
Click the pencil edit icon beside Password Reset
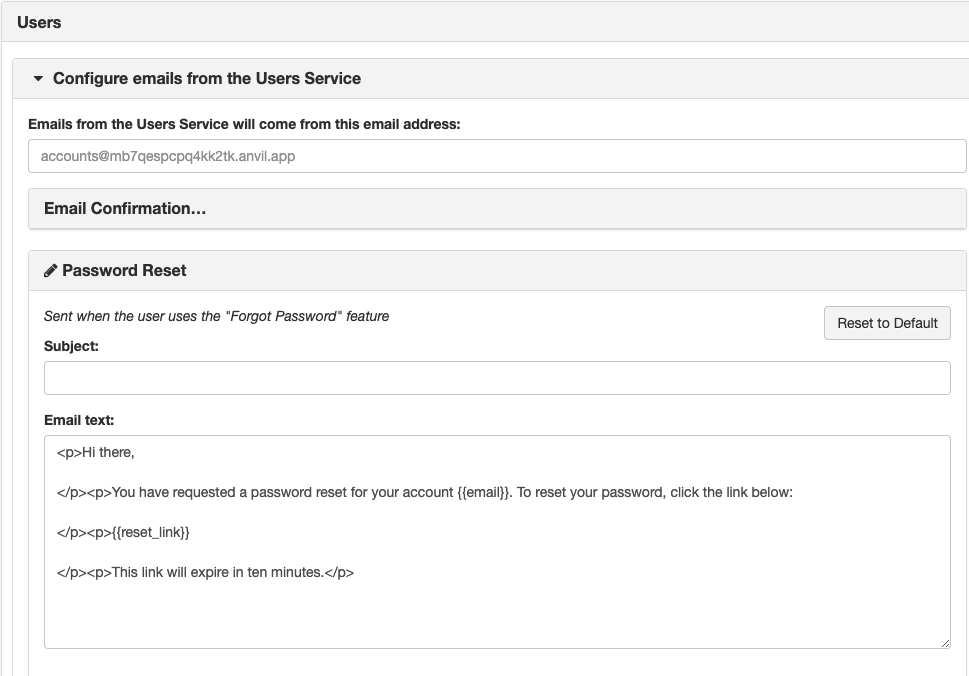(x=52, y=270)
